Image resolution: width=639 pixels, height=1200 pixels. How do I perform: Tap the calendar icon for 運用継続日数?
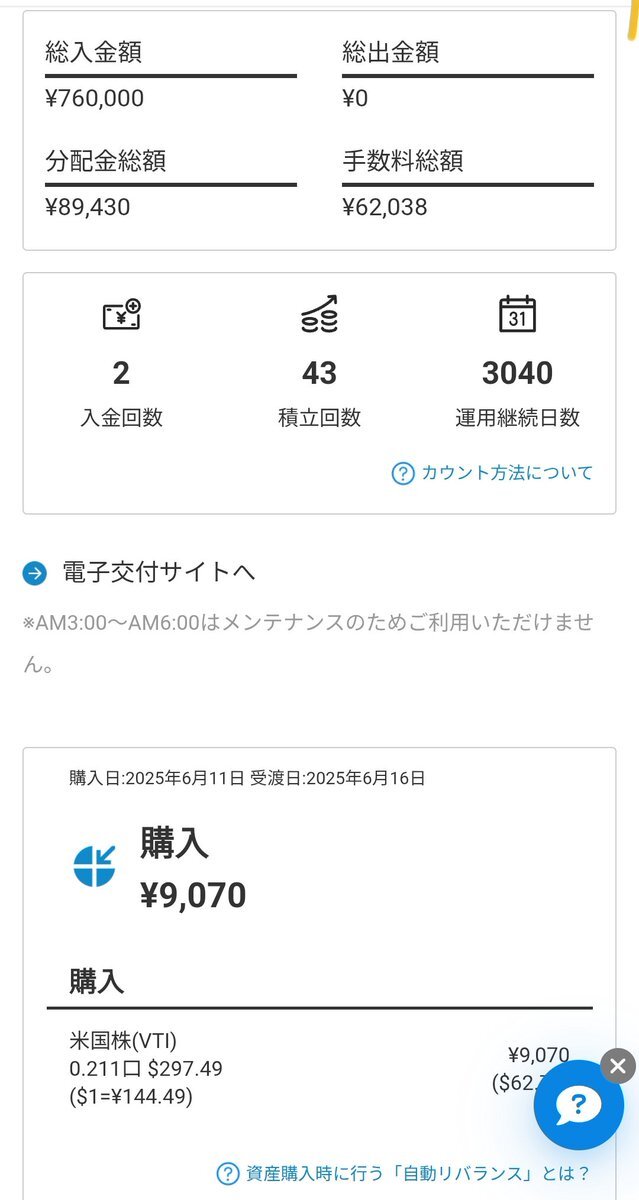pyautogui.click(x=517, y=314)
